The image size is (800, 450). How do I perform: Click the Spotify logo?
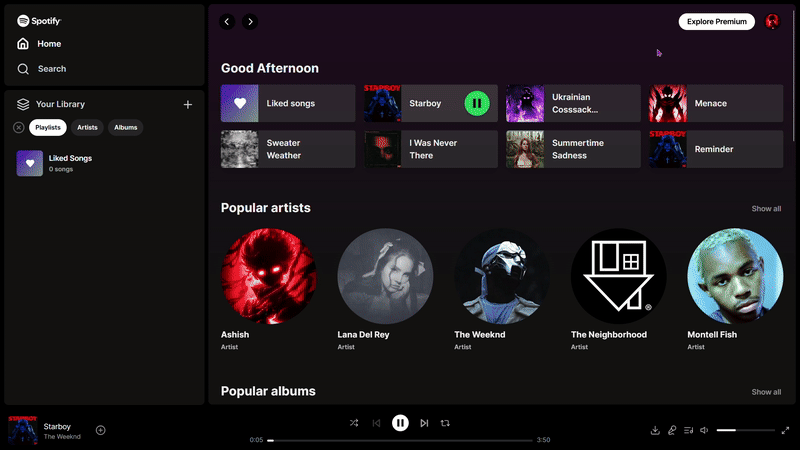coord(39,21)
